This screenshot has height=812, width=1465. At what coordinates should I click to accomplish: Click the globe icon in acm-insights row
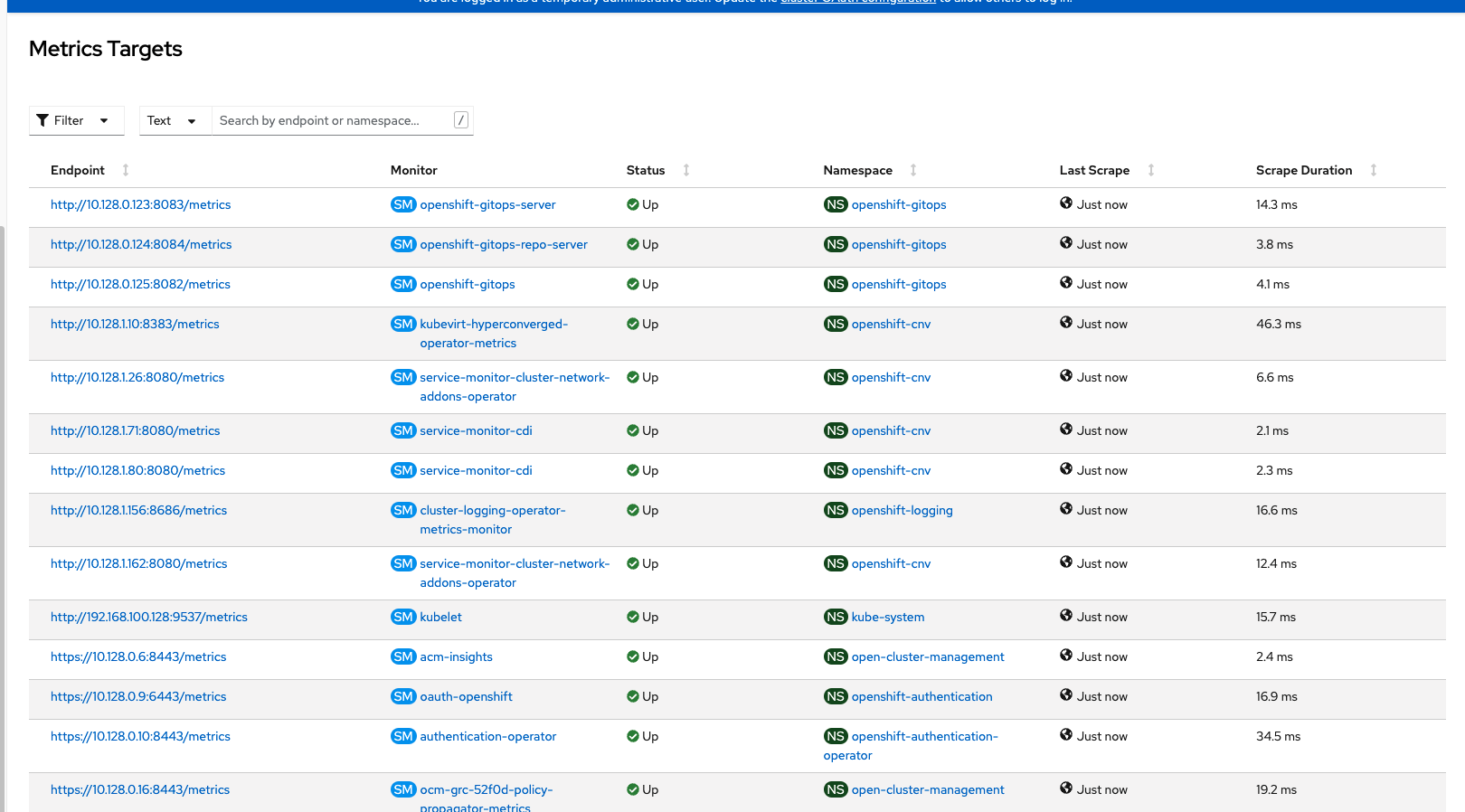click(x=1066, y=656)
